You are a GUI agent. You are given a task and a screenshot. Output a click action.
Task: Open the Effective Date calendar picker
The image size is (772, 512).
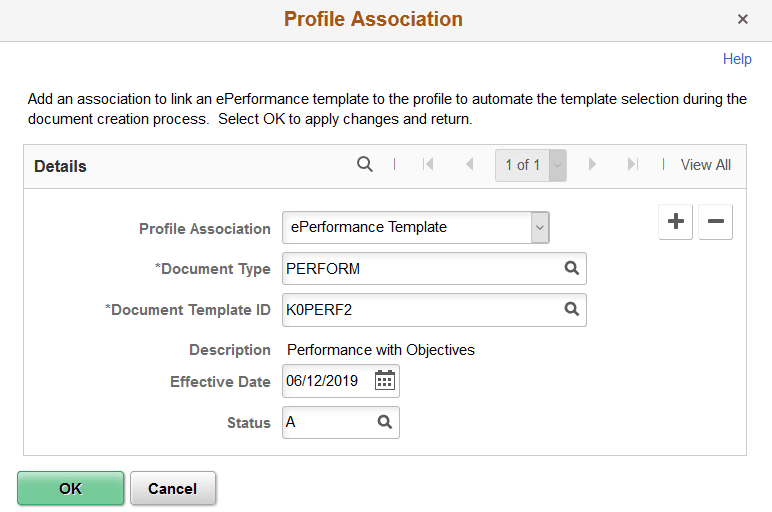(385, 381)
